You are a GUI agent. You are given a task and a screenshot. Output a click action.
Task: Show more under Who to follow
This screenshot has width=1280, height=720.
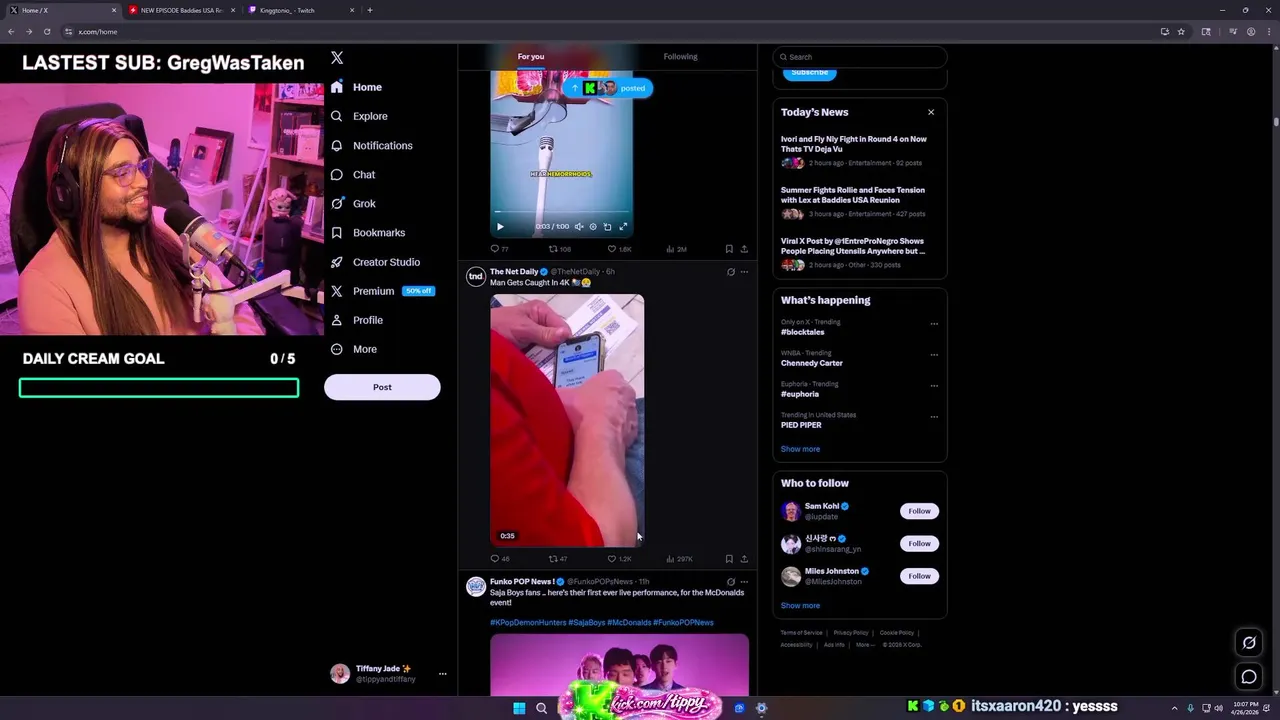[x=800, y=605]
